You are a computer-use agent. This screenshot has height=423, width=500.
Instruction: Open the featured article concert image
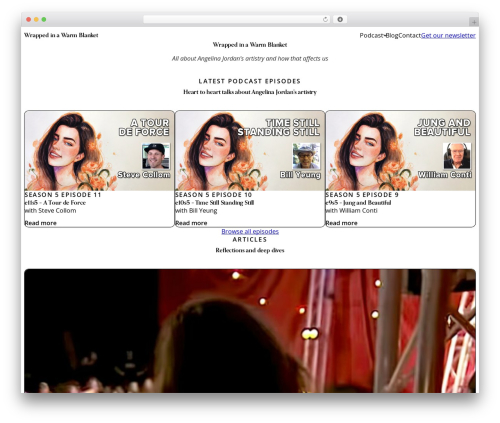[x=250, y=331]
